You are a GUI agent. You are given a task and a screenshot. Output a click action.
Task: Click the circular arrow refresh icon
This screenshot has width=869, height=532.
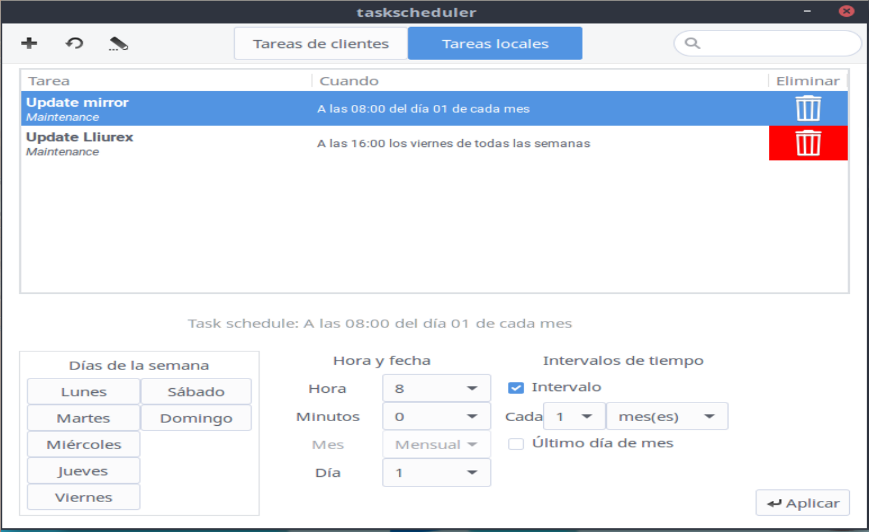[x=75, y=43]
